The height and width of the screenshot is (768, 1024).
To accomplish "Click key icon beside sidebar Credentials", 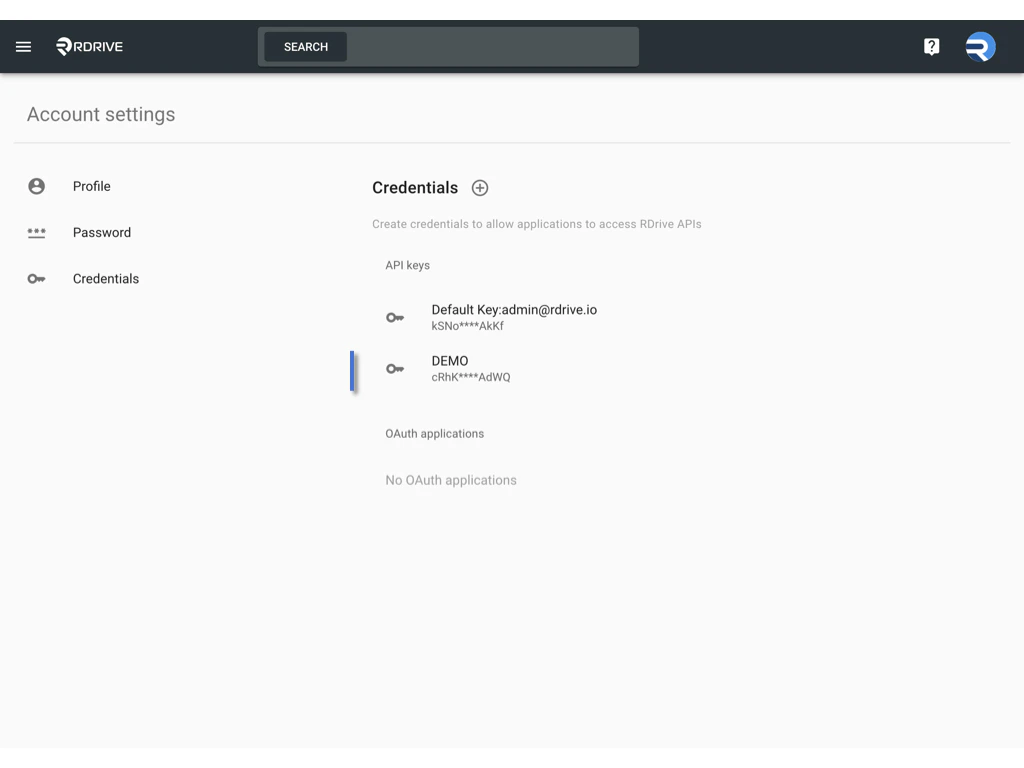I will 37,279.
